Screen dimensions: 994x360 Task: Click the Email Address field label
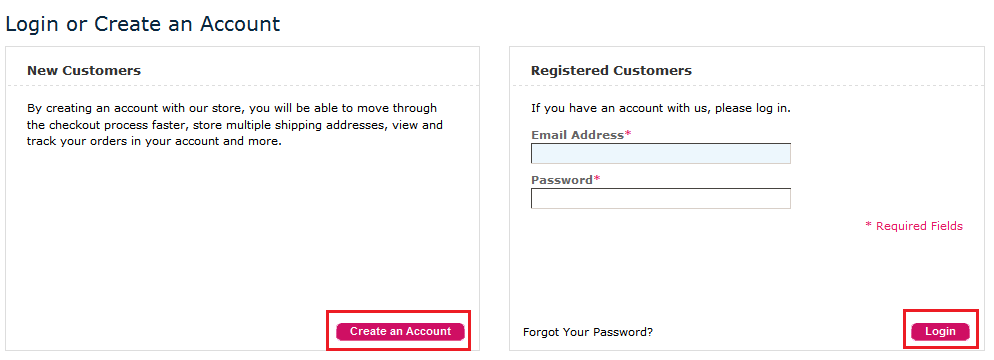click(x=578, y=135)
